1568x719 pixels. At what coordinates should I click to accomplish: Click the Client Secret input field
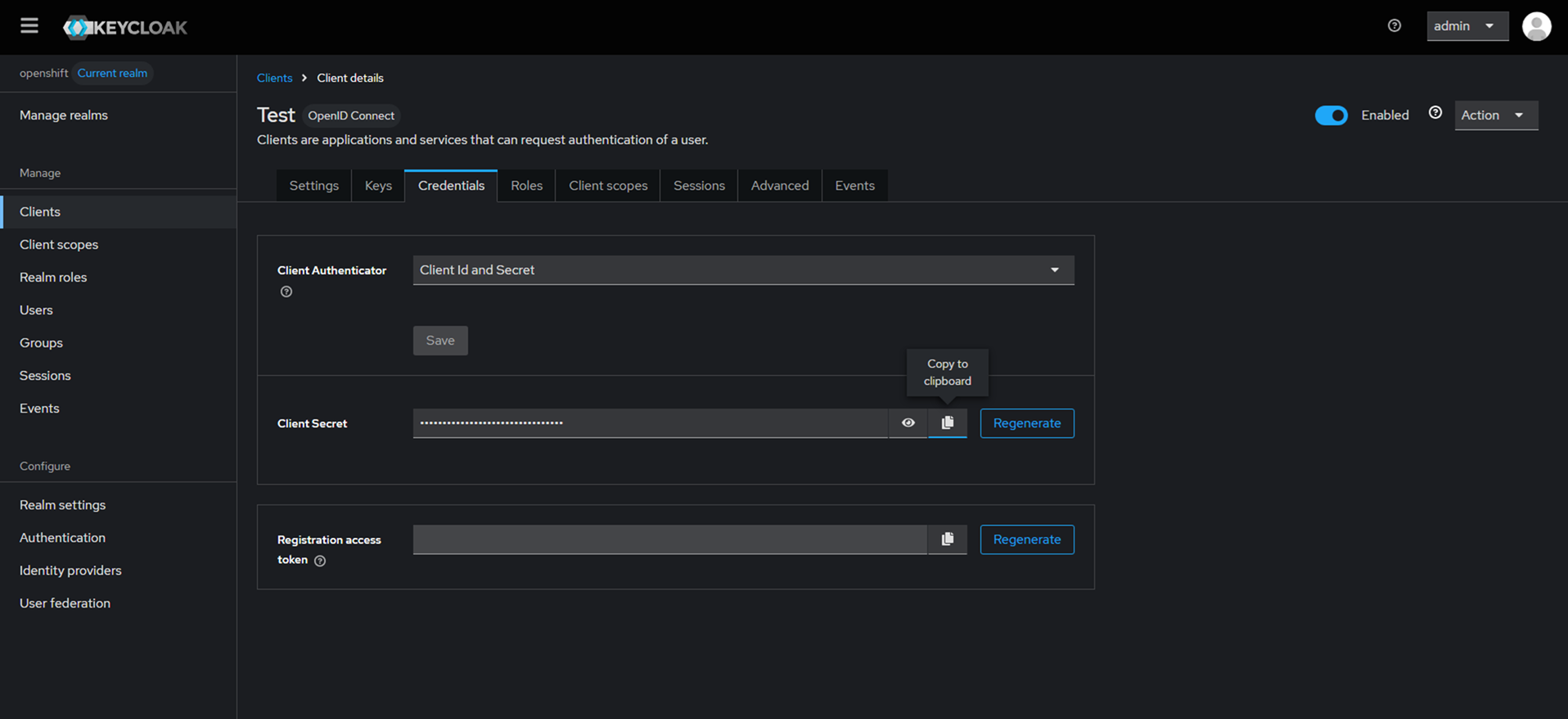click(x=650, y=423)
